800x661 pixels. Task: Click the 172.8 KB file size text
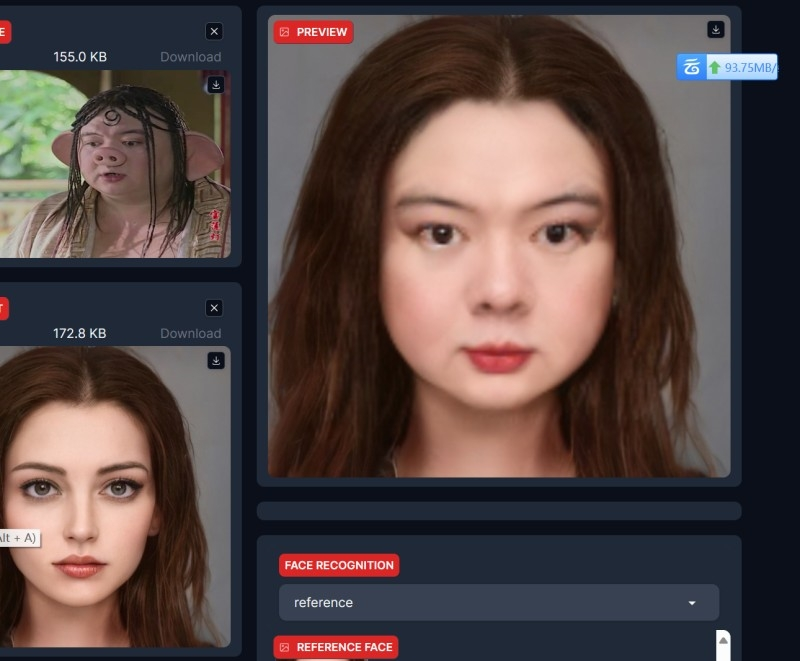coord(80,333)
